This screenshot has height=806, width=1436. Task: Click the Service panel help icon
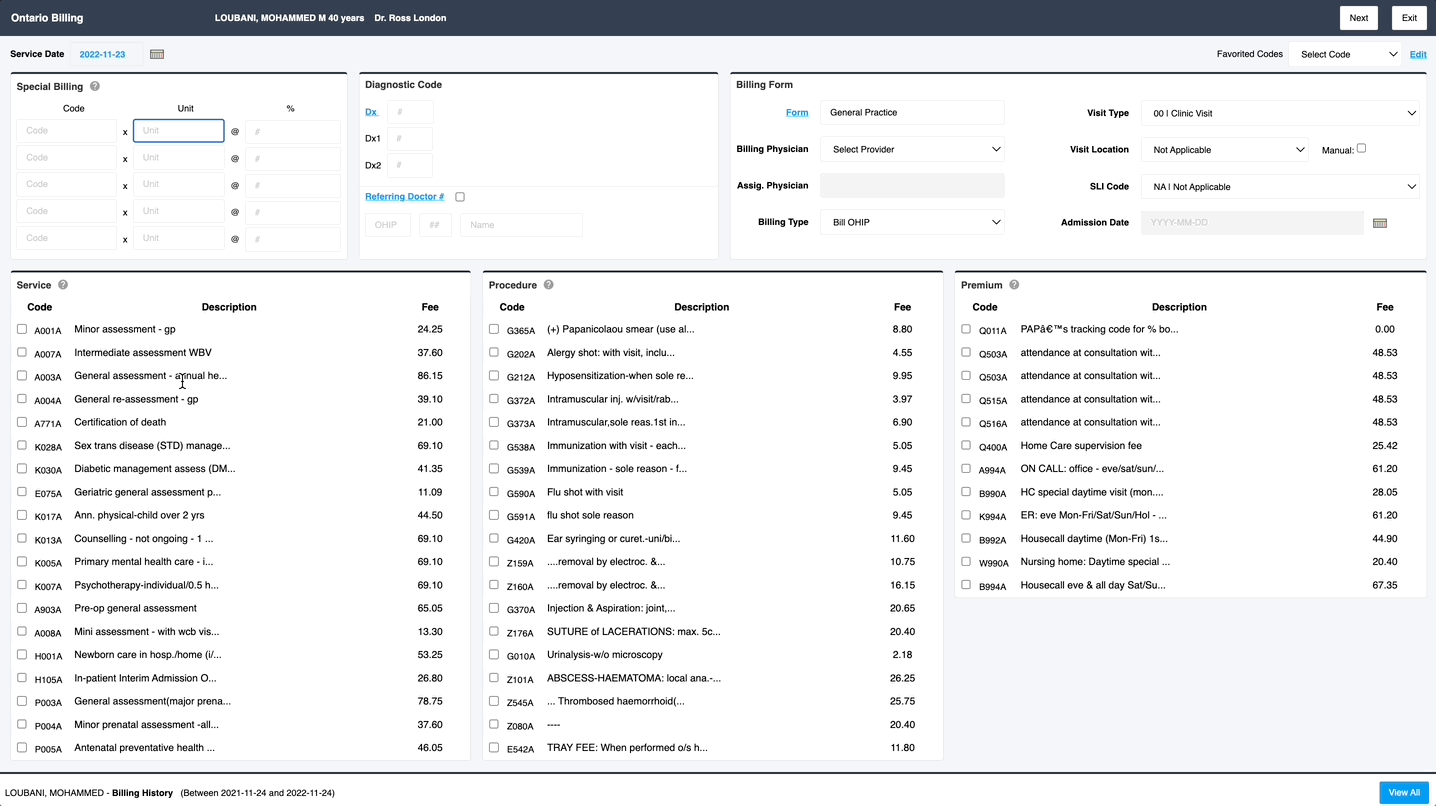tap(62, 284)
